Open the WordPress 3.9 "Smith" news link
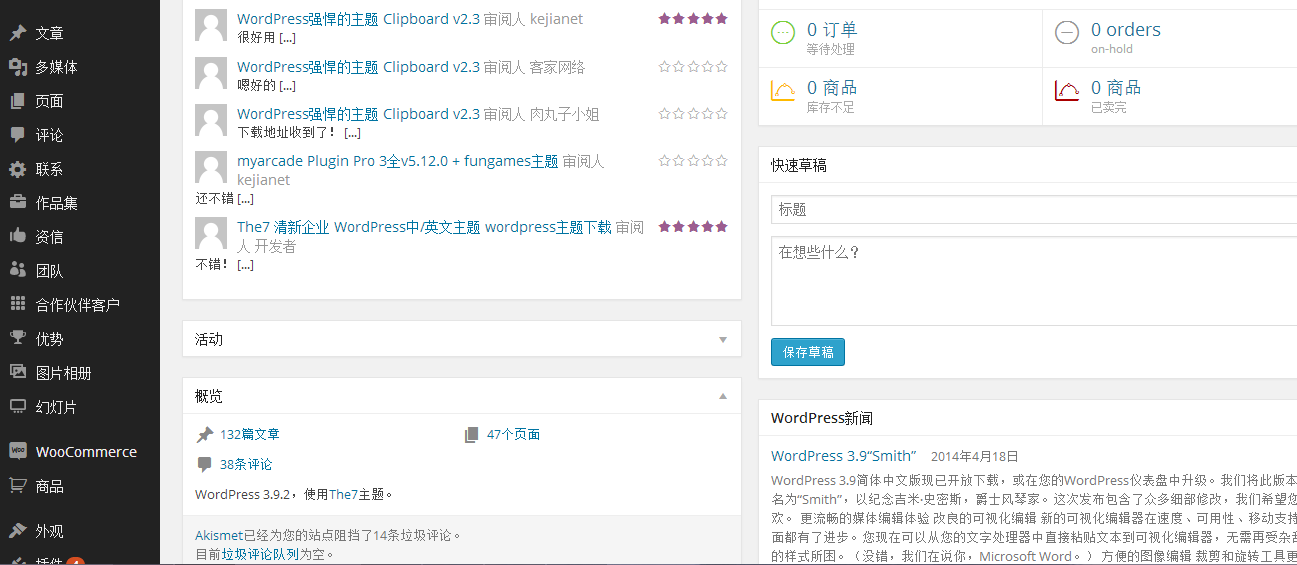 843,456
